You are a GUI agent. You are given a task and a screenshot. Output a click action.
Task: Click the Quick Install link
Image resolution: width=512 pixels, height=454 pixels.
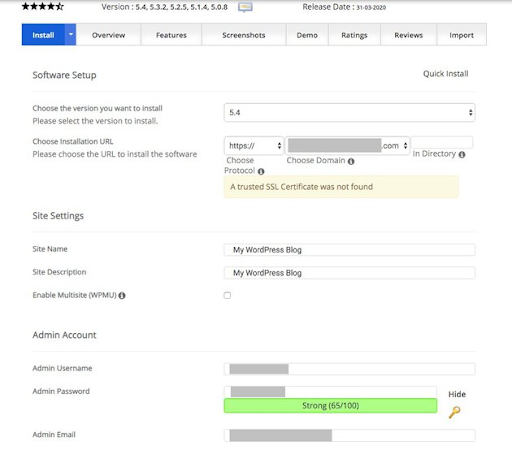[446, 74]
